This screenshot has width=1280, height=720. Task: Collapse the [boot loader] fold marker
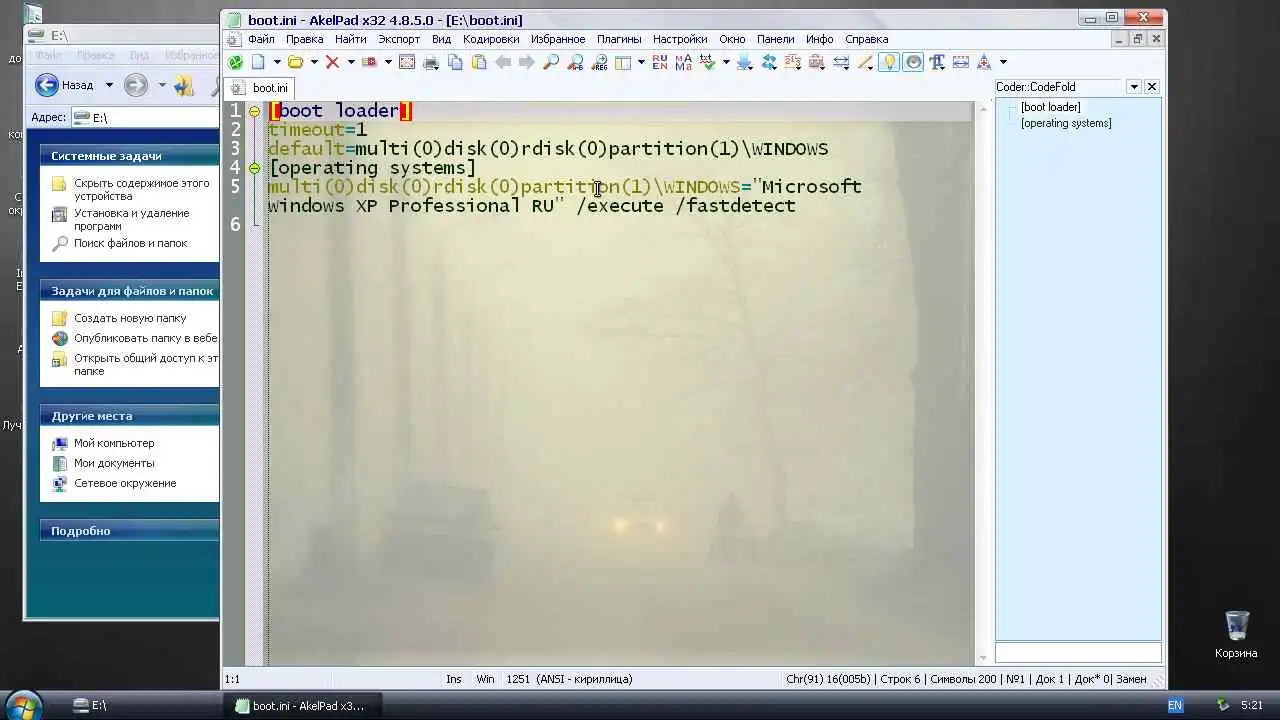[254, 111]
